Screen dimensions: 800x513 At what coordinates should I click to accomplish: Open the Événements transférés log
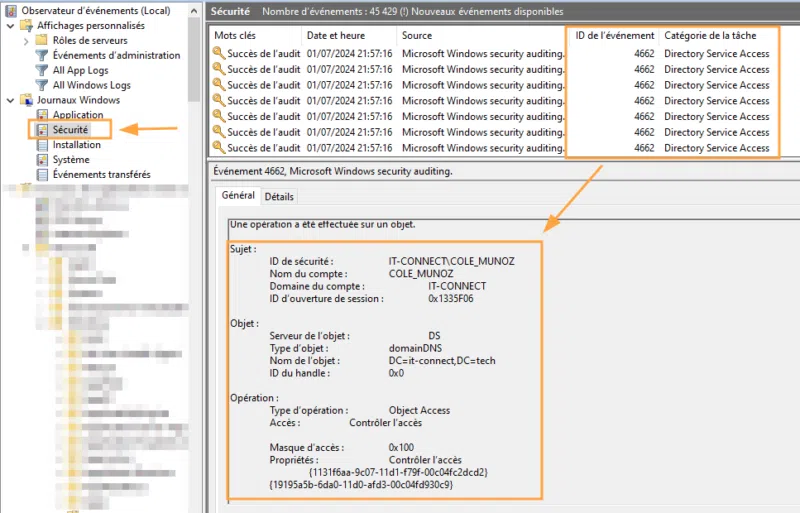click(101, 175)
